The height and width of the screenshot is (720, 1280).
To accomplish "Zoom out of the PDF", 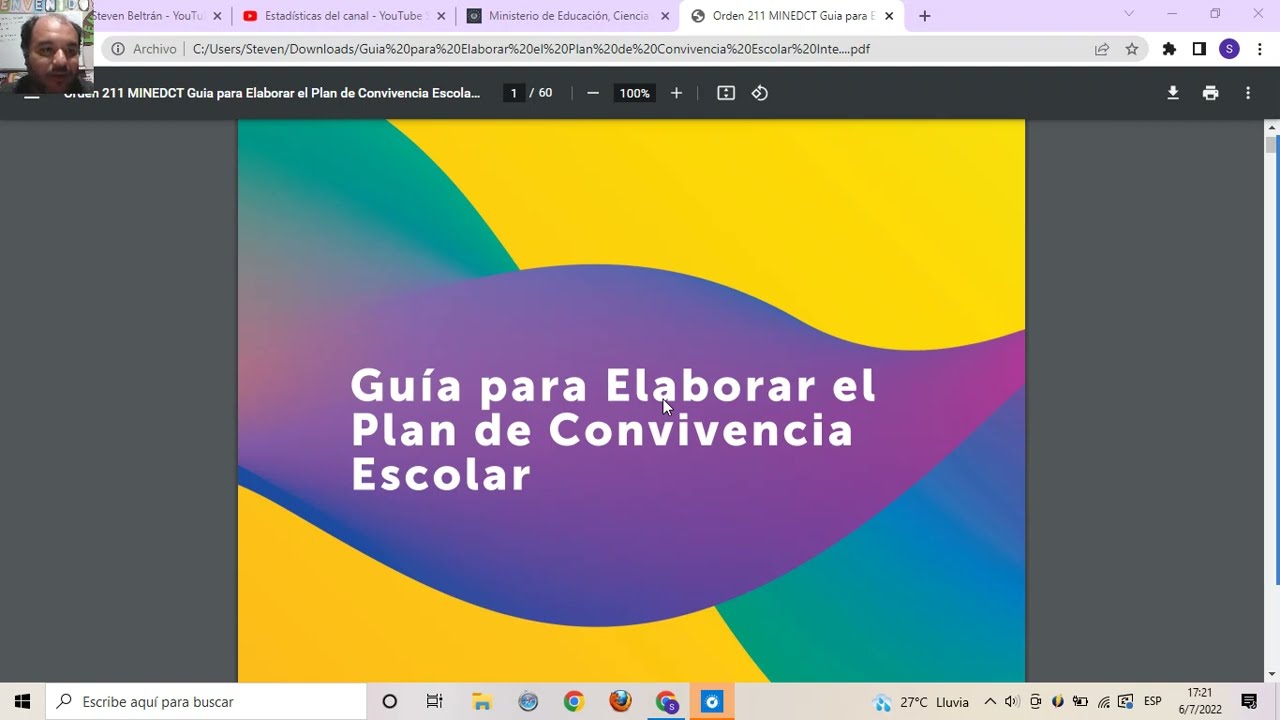I will (593, 93).
